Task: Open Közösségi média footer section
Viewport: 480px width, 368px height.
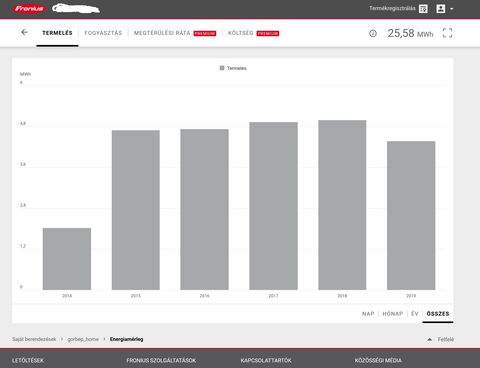Action: click(x=378, y=360)
